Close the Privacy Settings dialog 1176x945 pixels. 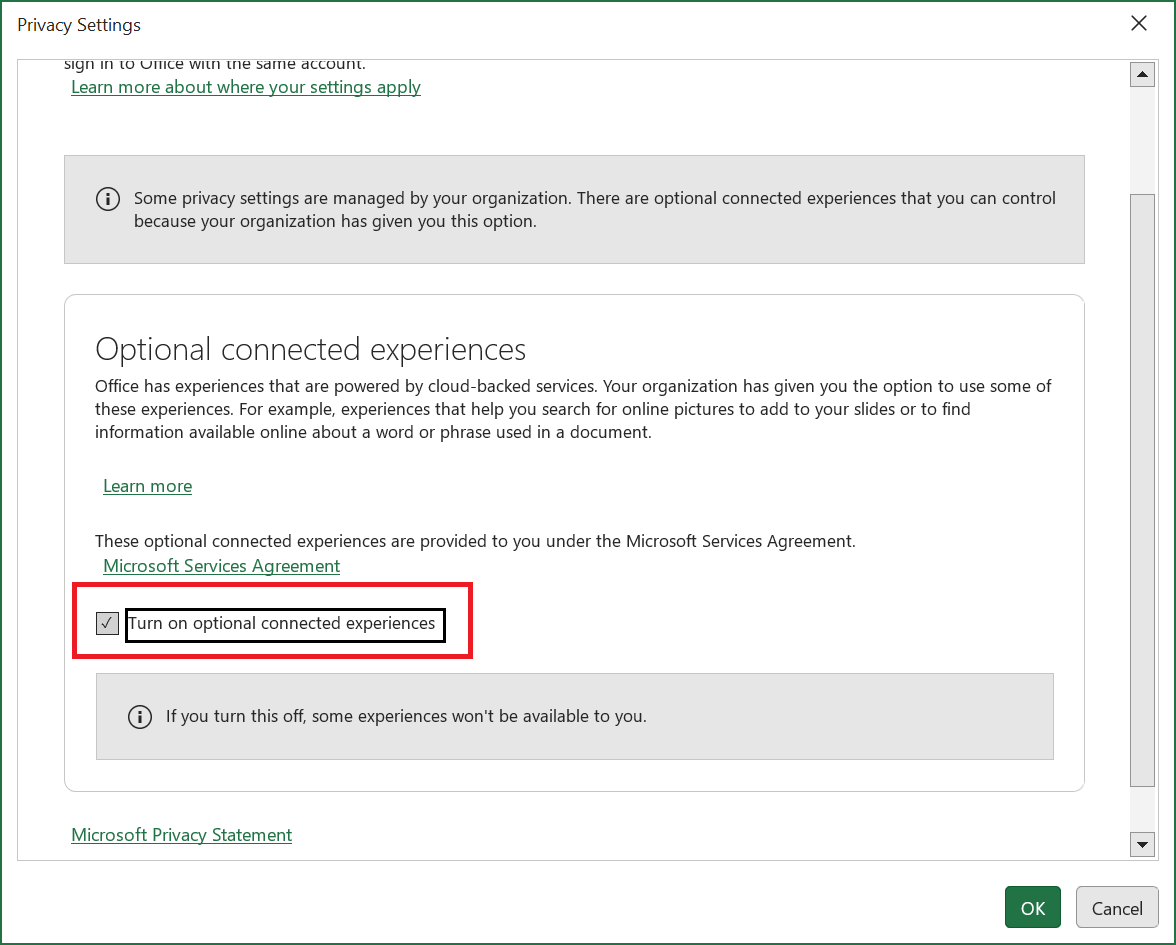(1138, 24)
